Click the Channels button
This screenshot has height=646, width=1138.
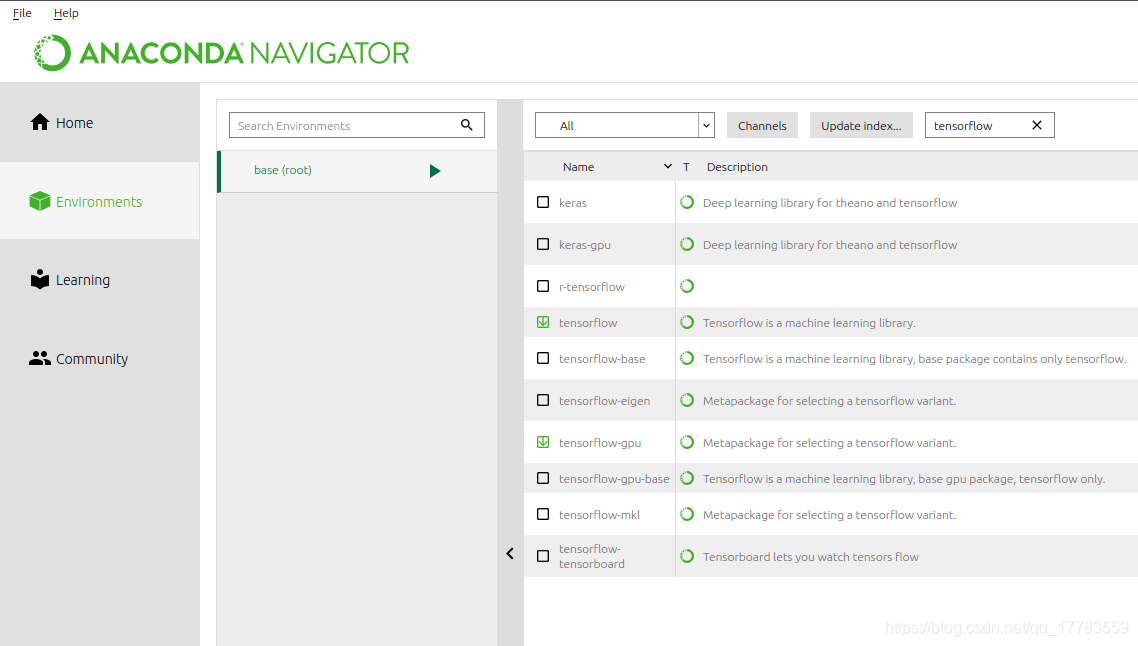click(762, 126)
